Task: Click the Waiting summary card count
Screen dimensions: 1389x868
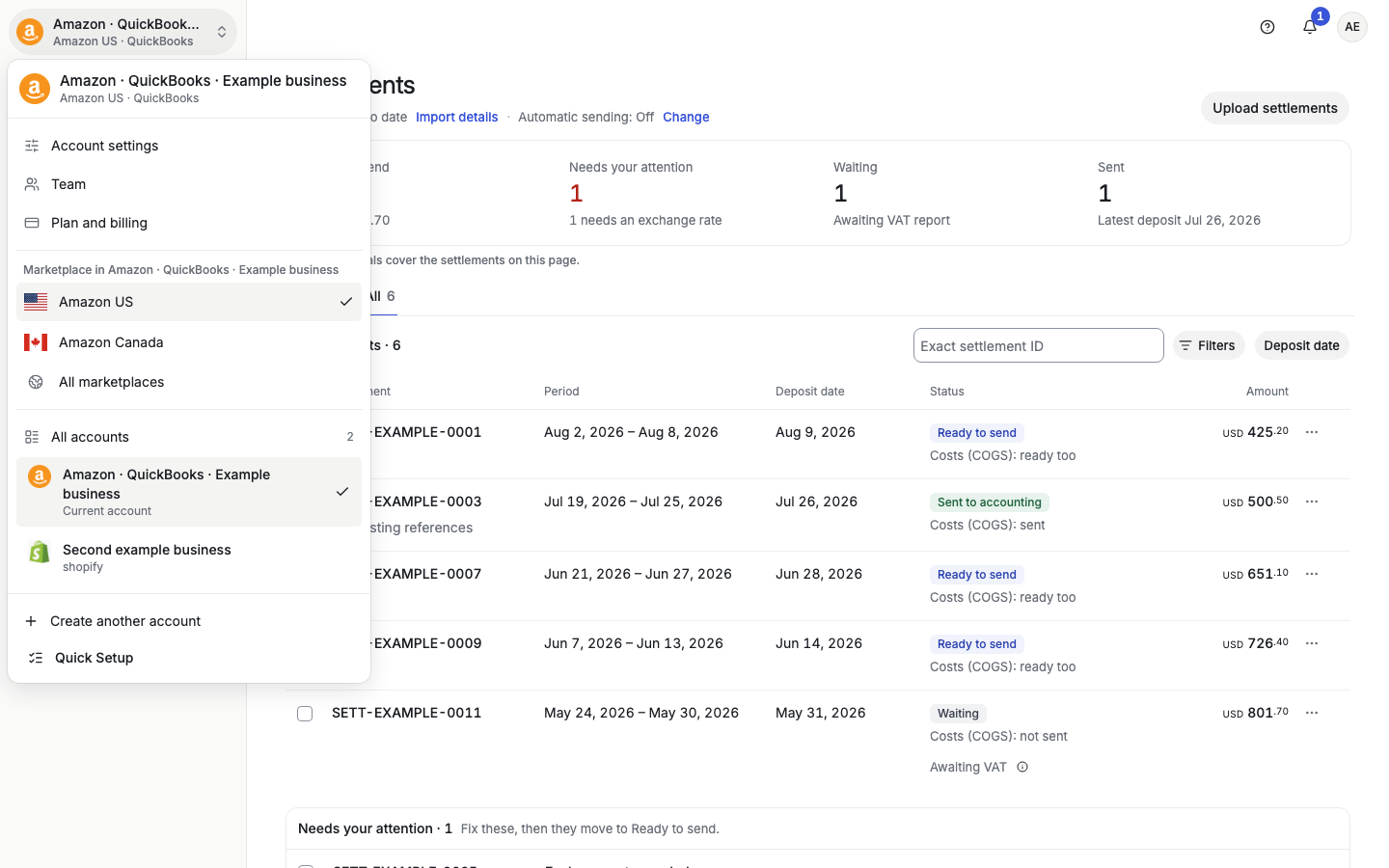Action: click(x=840, y=194)
